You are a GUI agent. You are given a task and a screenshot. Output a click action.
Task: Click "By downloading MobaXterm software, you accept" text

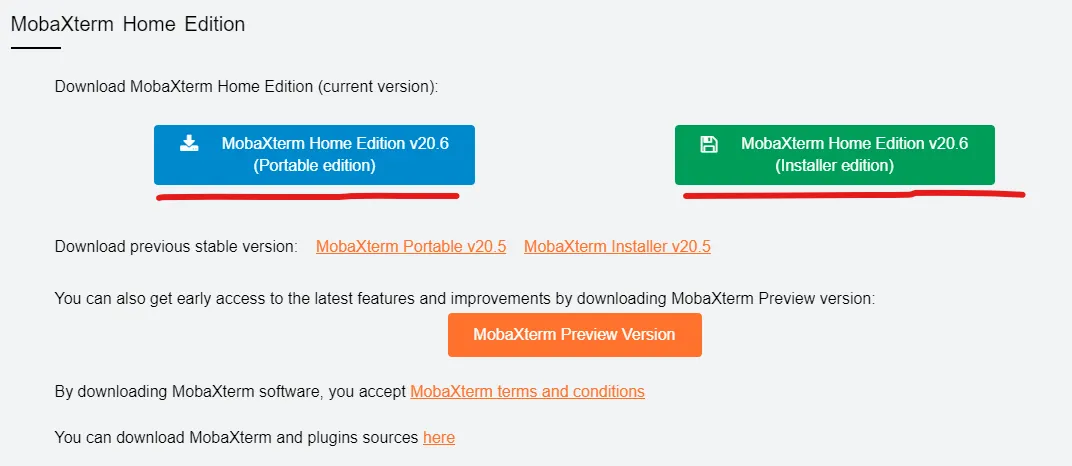pyautogui.click(x=230, y=391)
